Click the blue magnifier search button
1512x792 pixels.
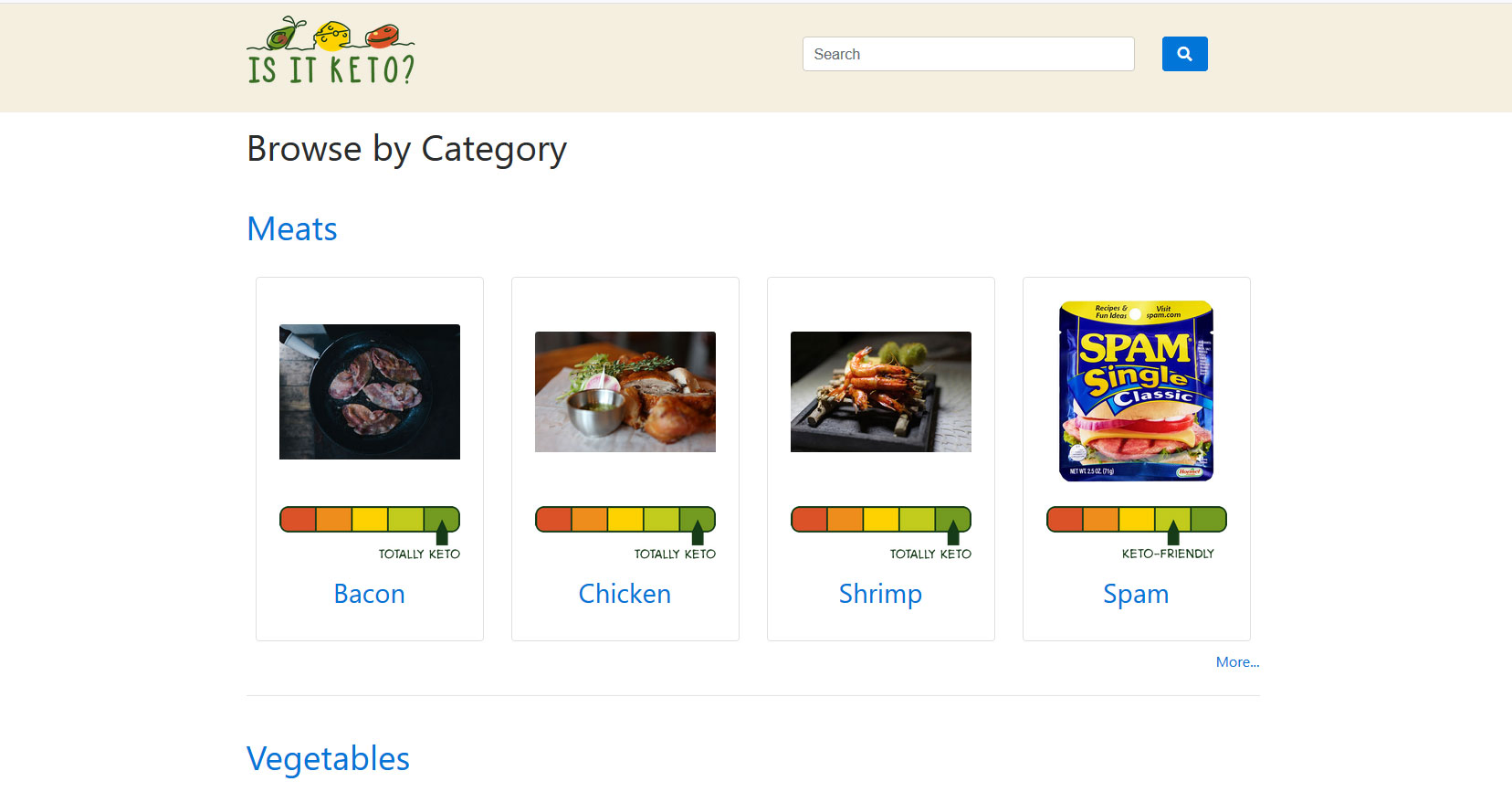1184,54
